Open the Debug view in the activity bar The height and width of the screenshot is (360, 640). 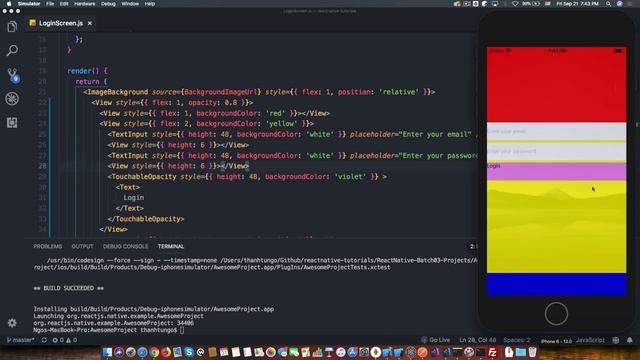pos(12,99)
